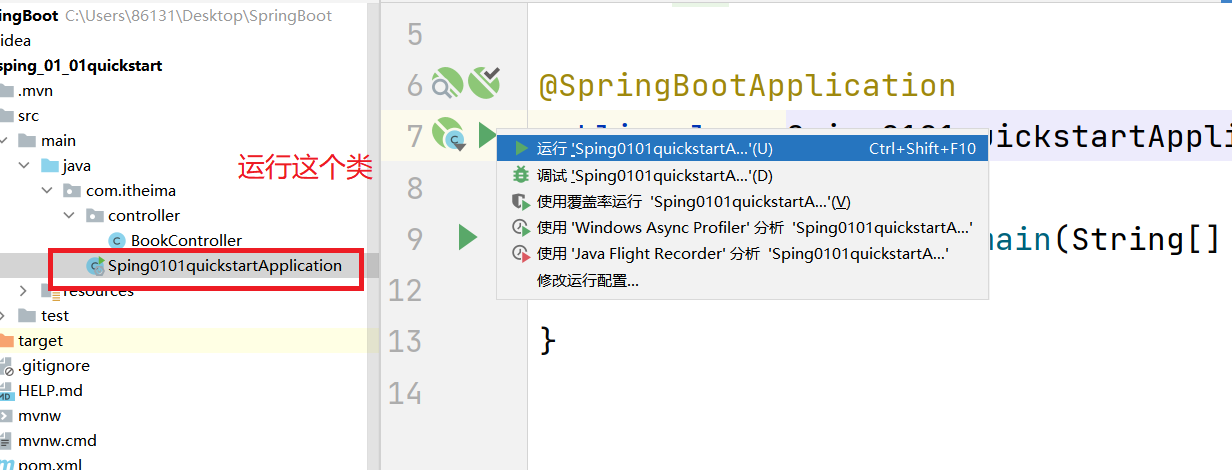Image resolution: width=1232 pixels, height=470 pixels.
Task: Click the Spring bean checkmark gutter icon on line 6
Action: (x=484, y=81)
